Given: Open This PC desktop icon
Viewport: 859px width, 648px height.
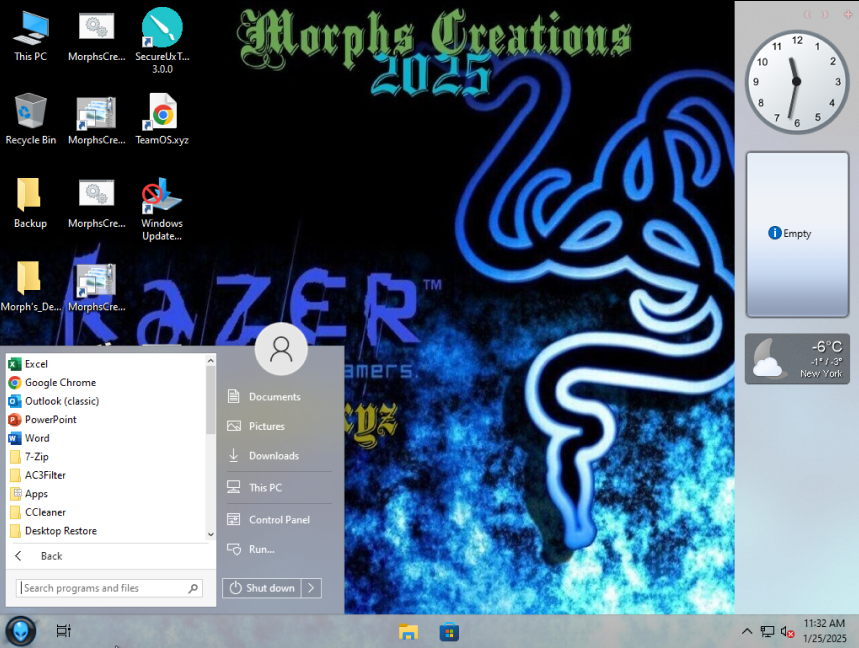Looking at the screenshot, I should (x=30, y=36).
